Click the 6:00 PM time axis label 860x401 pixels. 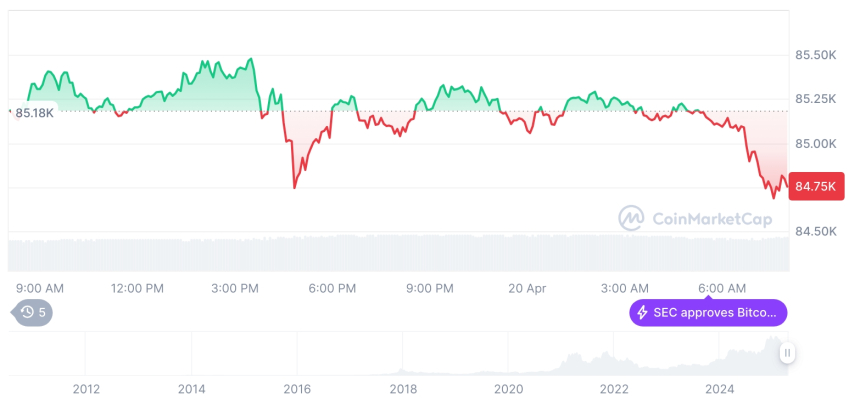pyautogui.click(x=332, y=288)
